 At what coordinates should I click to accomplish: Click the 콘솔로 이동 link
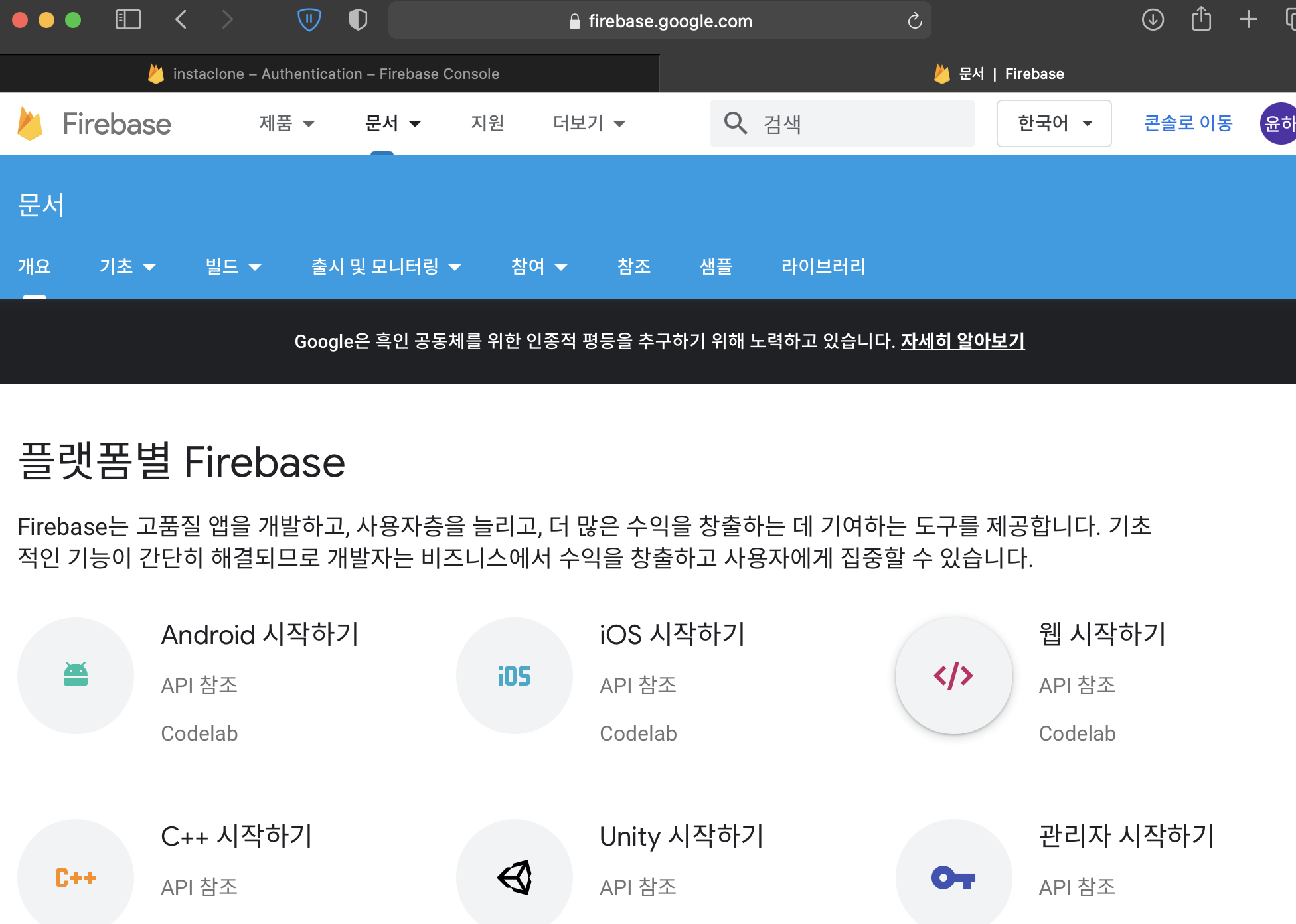point(1188,123)
